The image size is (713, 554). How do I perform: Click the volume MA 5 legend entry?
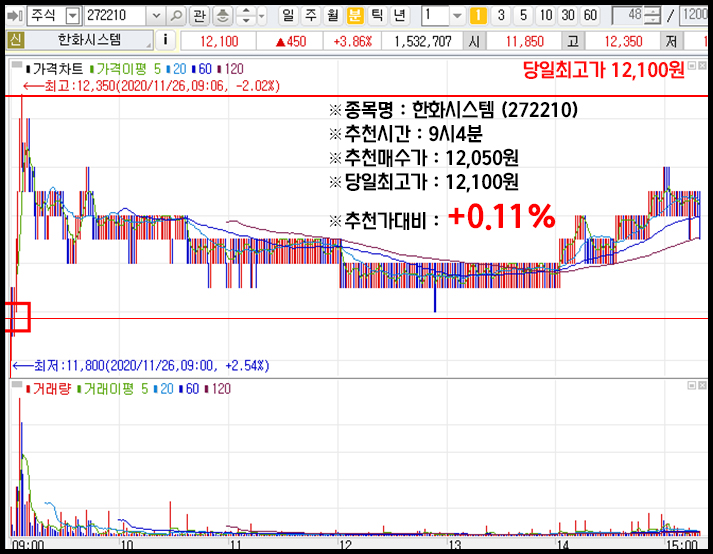coord(145,389)
